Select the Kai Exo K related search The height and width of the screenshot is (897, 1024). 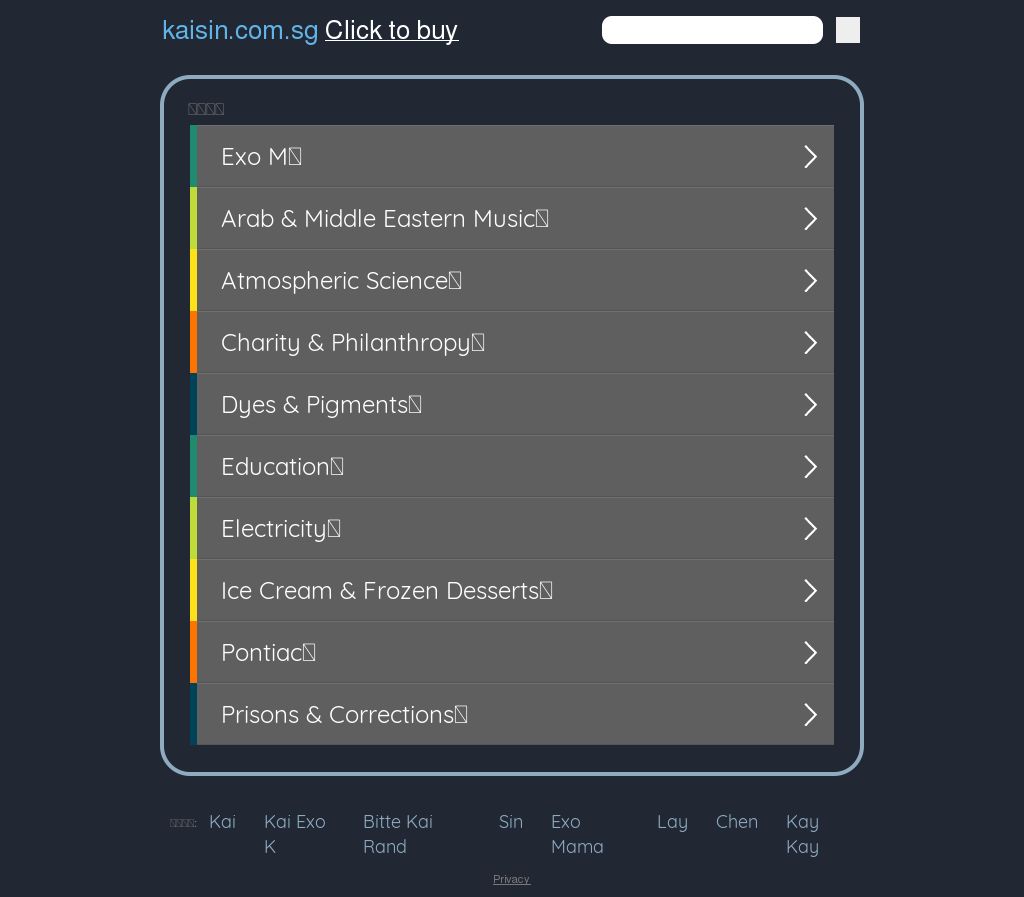click(294, 834)
